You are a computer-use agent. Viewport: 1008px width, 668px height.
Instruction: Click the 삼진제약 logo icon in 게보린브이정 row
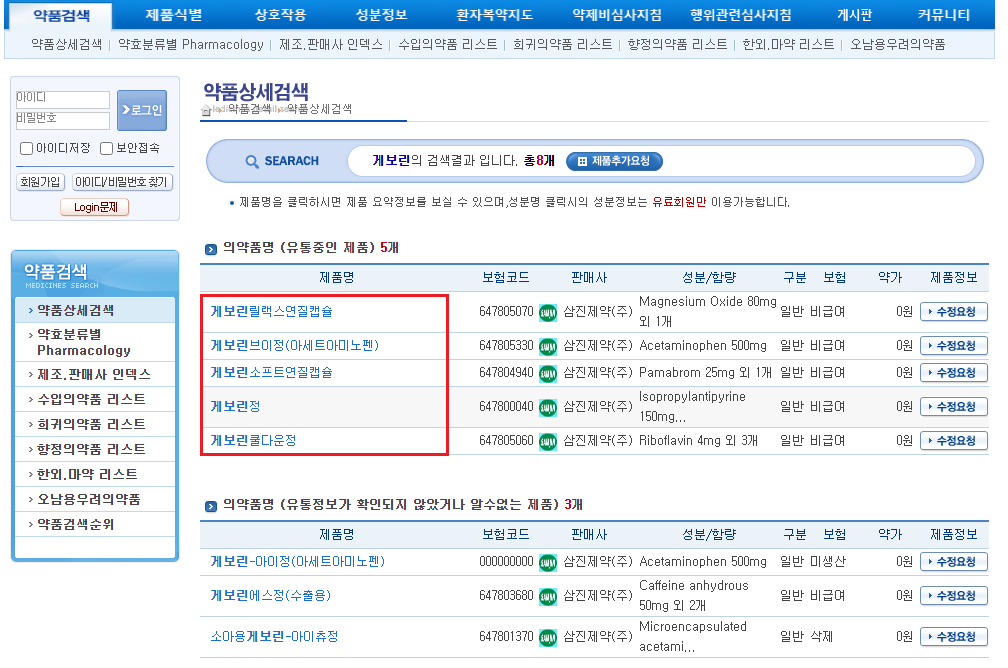[x=548, y=347]
